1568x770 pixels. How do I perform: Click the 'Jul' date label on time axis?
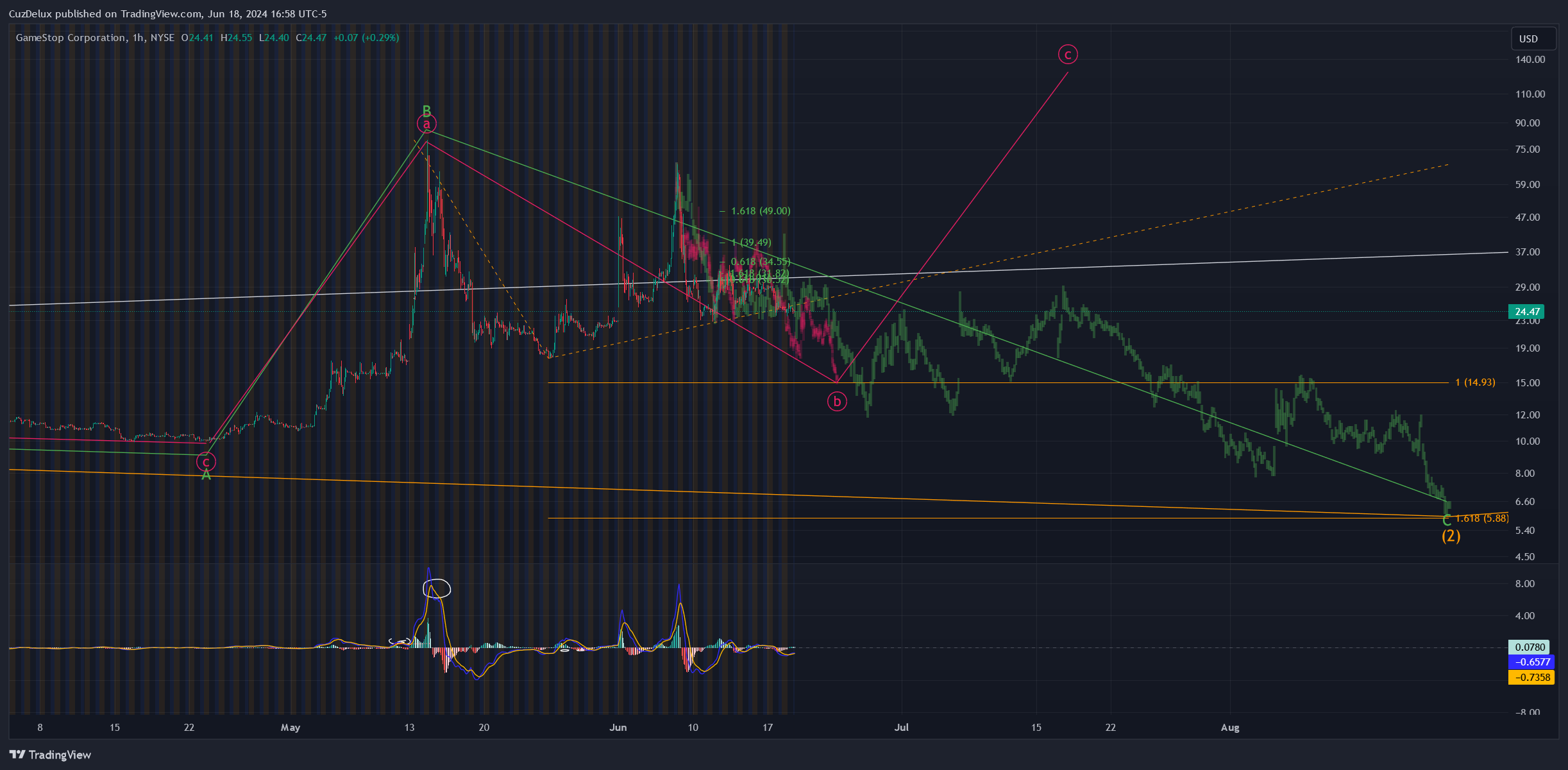pyautogui.click(x=902, y=727)
